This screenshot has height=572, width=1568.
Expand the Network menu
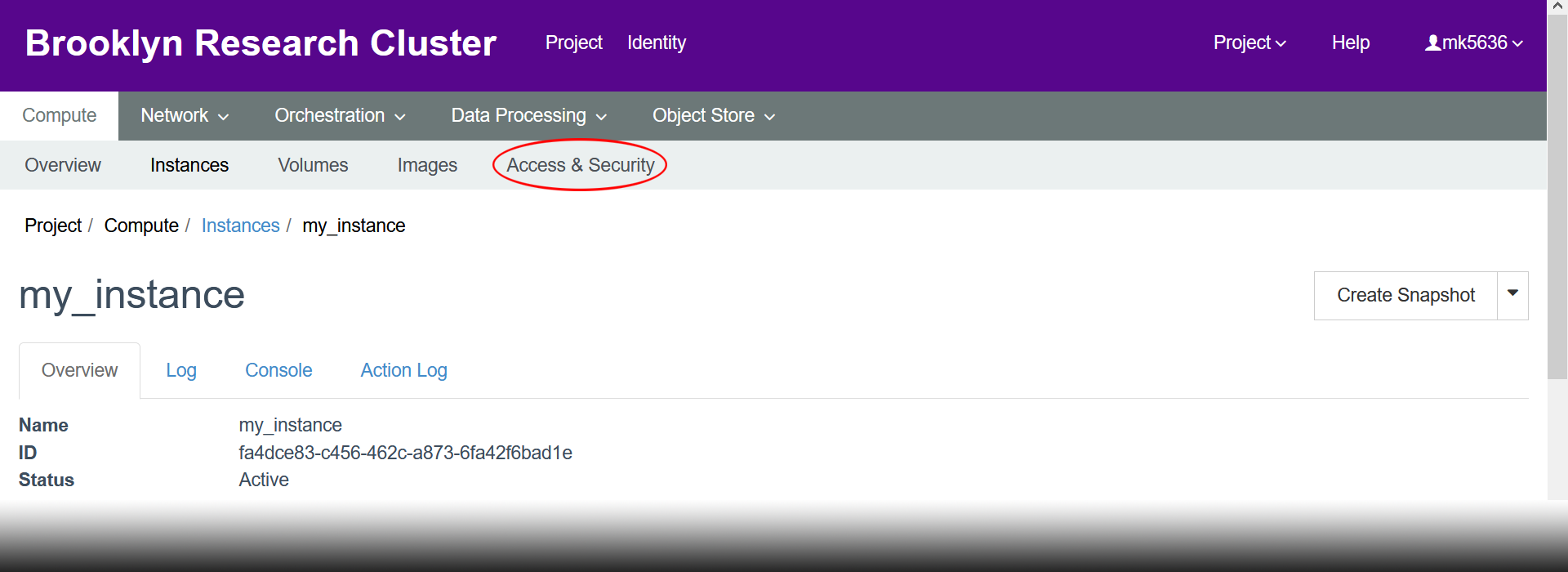click(x=184, y=116)
